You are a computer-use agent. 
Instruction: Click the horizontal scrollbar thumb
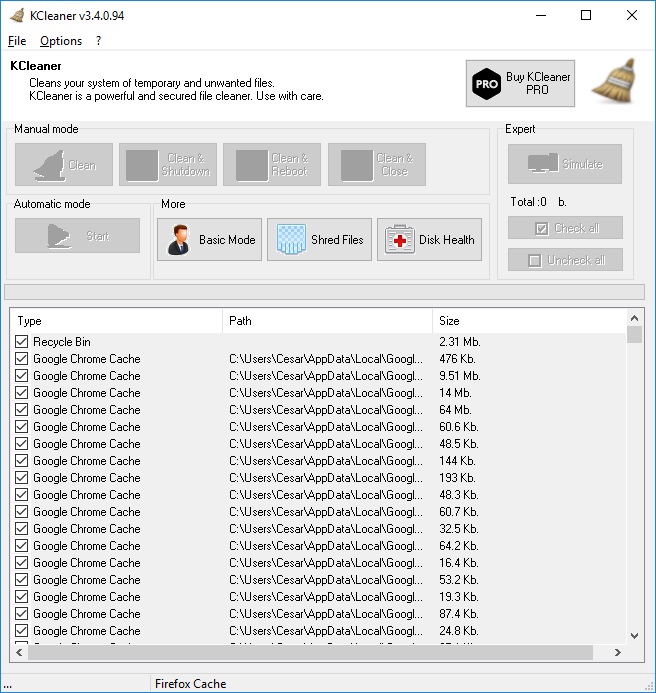(310, 652)
